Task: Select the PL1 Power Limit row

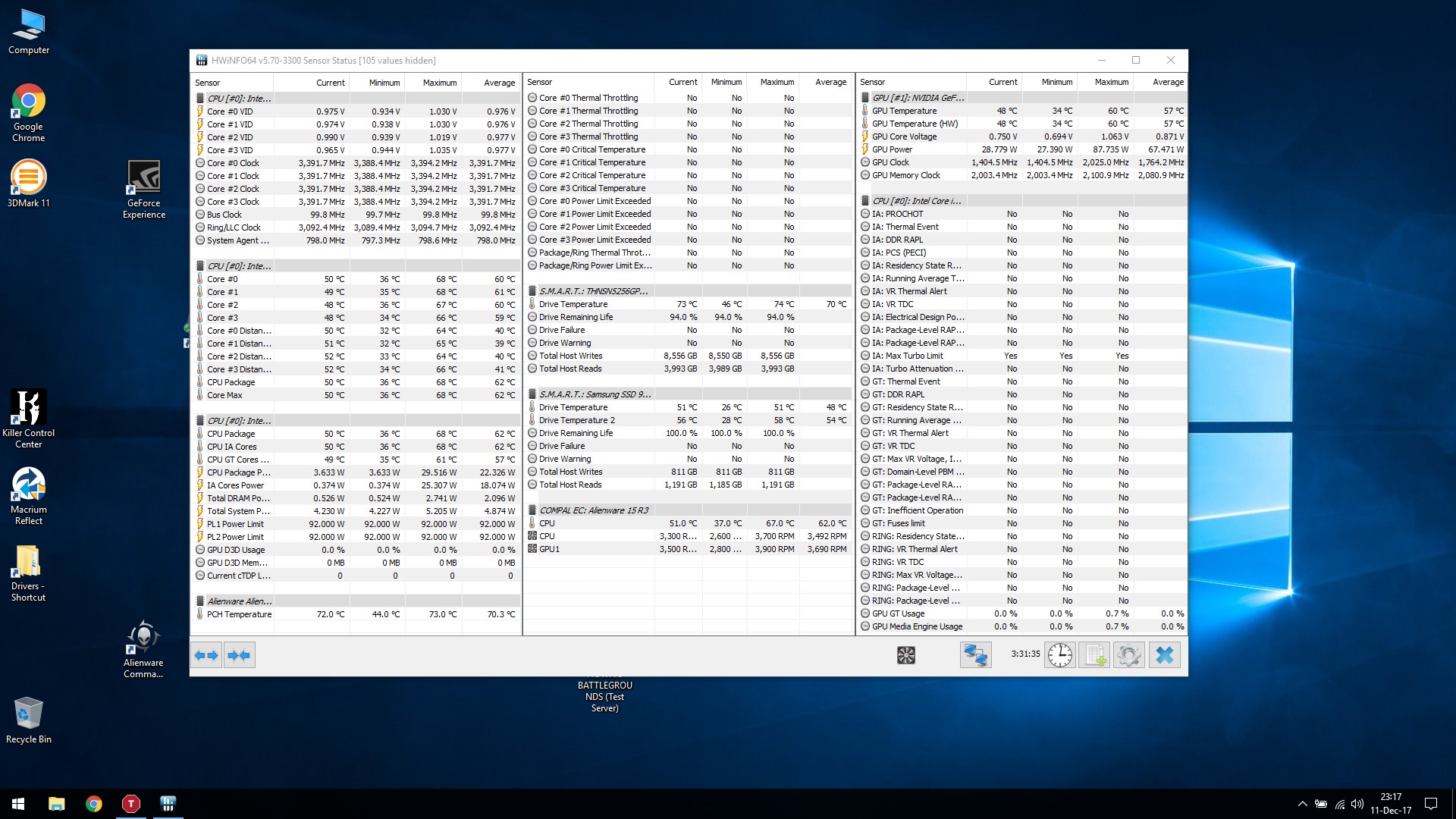Action: pos(356,524)
